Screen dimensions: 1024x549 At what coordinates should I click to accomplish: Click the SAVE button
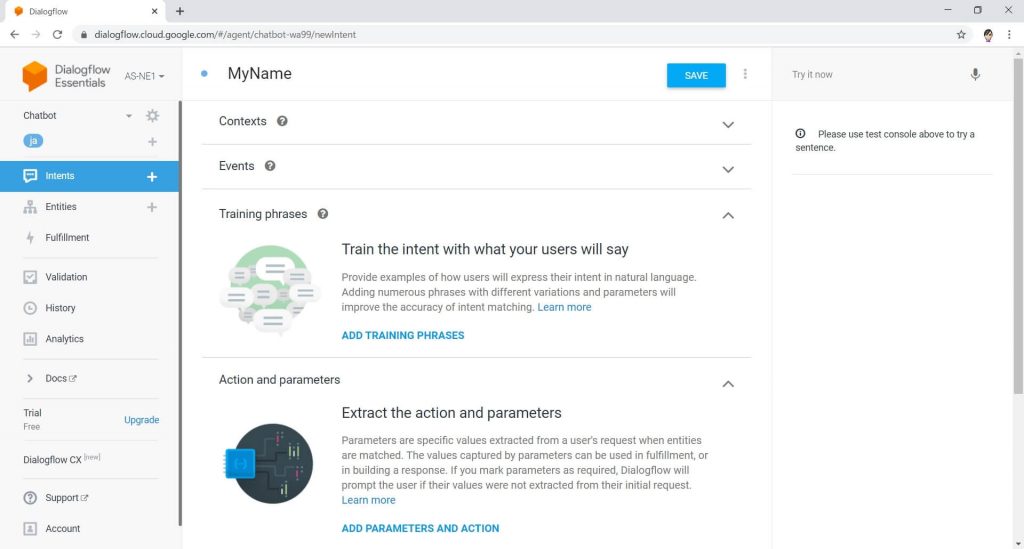point(696,75)
